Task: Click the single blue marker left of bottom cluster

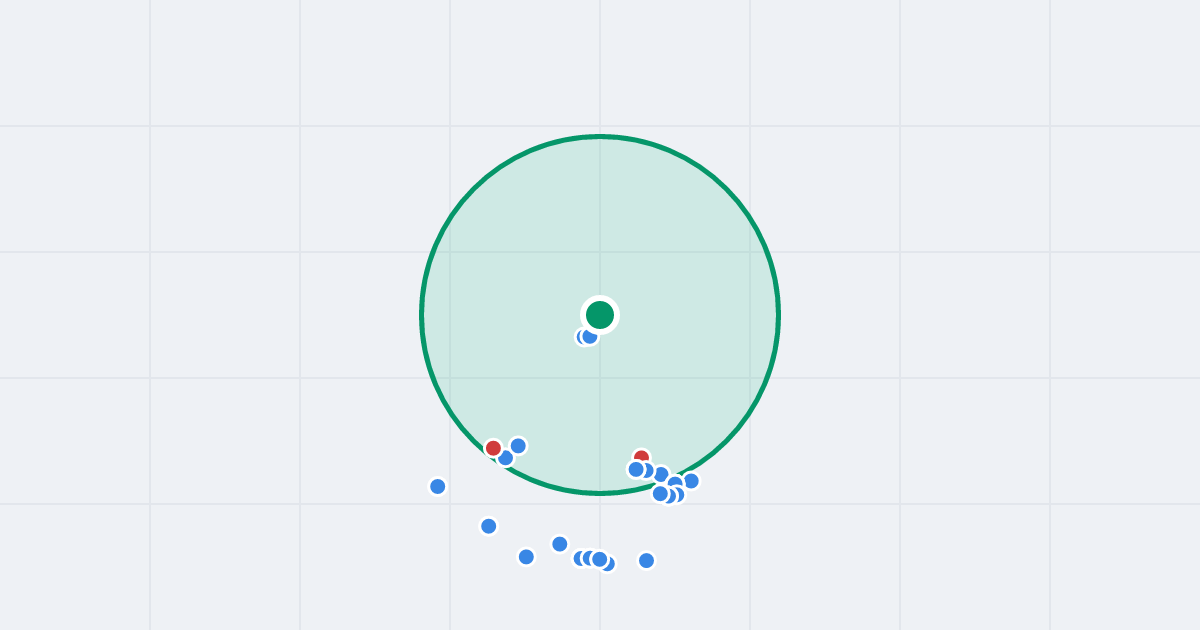Action: [x=560, y=544]
